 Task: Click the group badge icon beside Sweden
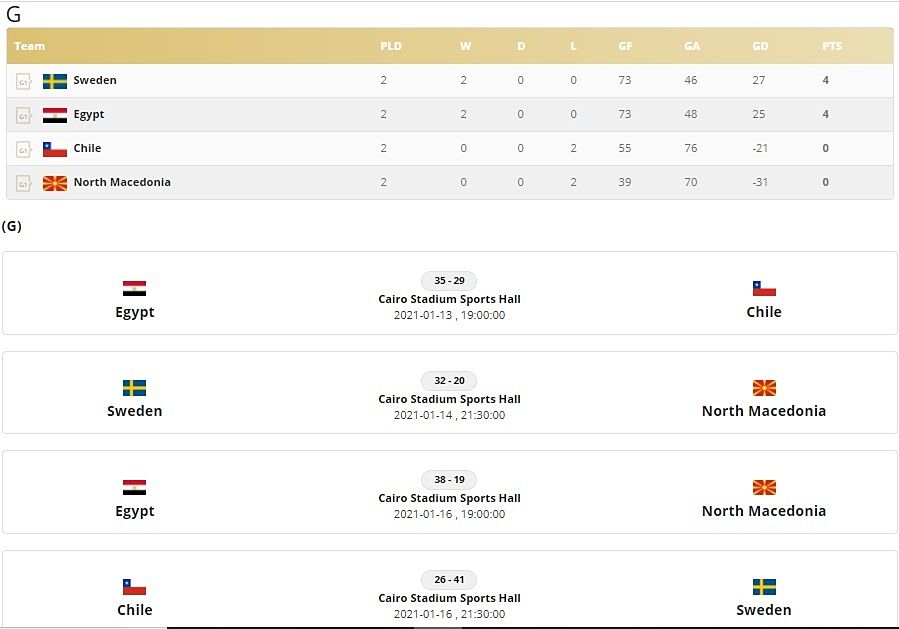point(24,81)
